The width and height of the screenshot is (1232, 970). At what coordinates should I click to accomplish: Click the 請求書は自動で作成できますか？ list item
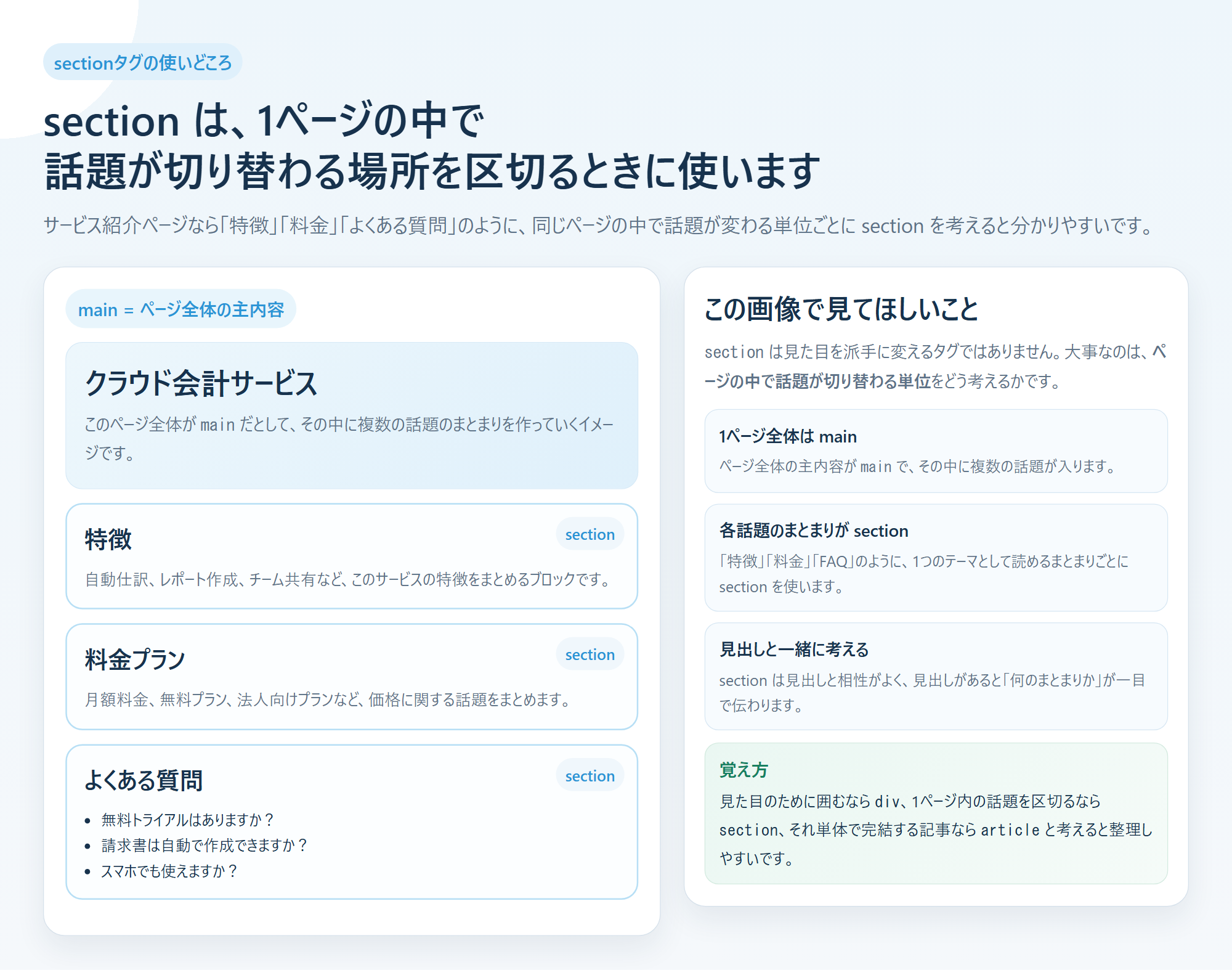point(205,846)
